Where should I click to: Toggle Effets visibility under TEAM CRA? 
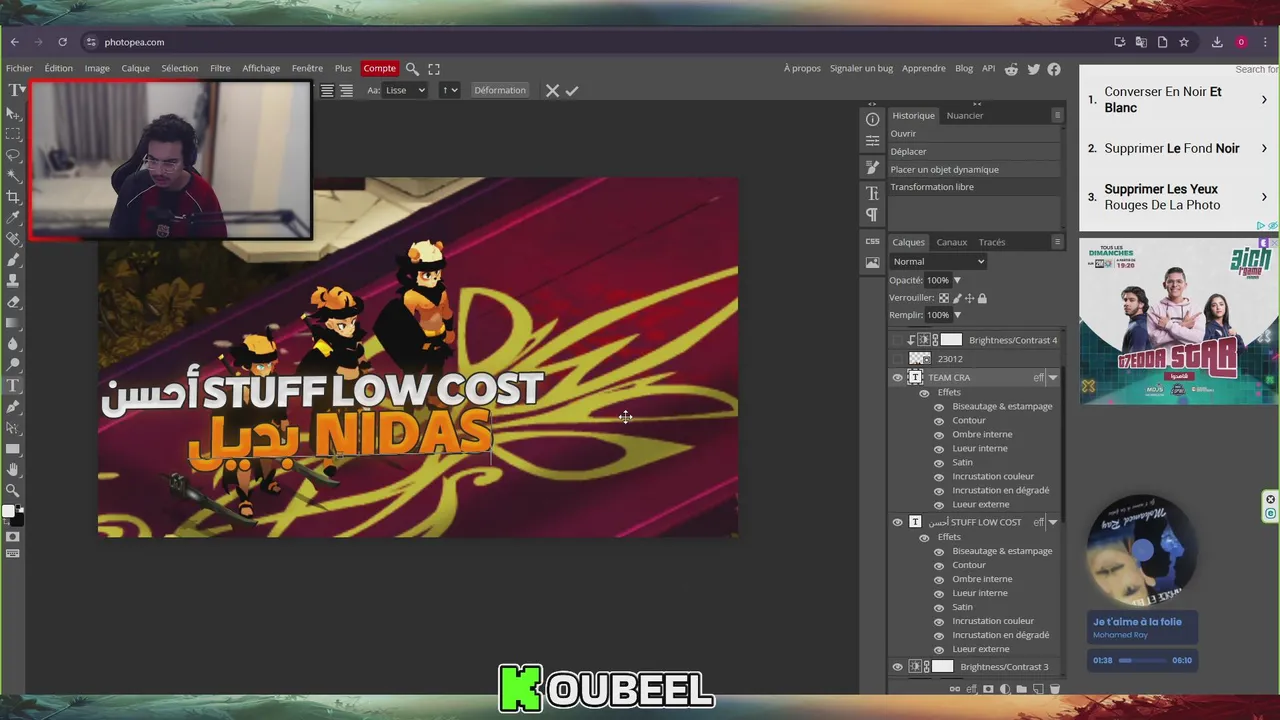pyautogui.click(x=924, y=393)
